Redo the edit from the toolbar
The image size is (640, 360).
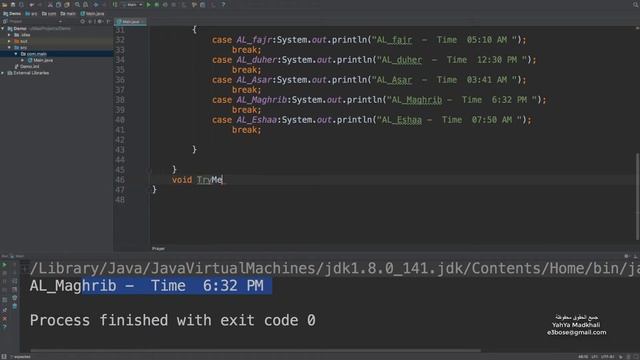pos(40,4)
